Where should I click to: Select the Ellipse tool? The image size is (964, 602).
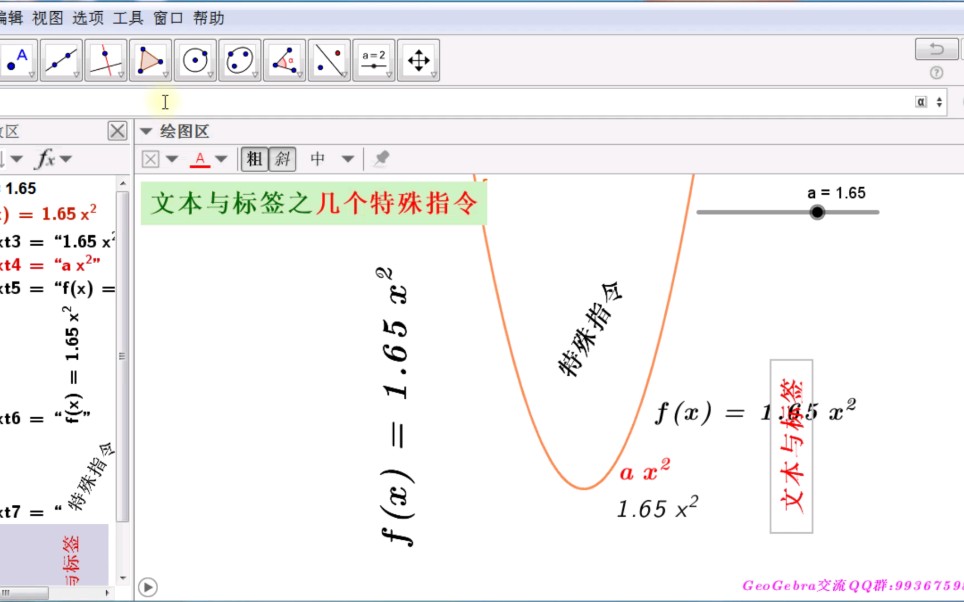coord(239,59)
